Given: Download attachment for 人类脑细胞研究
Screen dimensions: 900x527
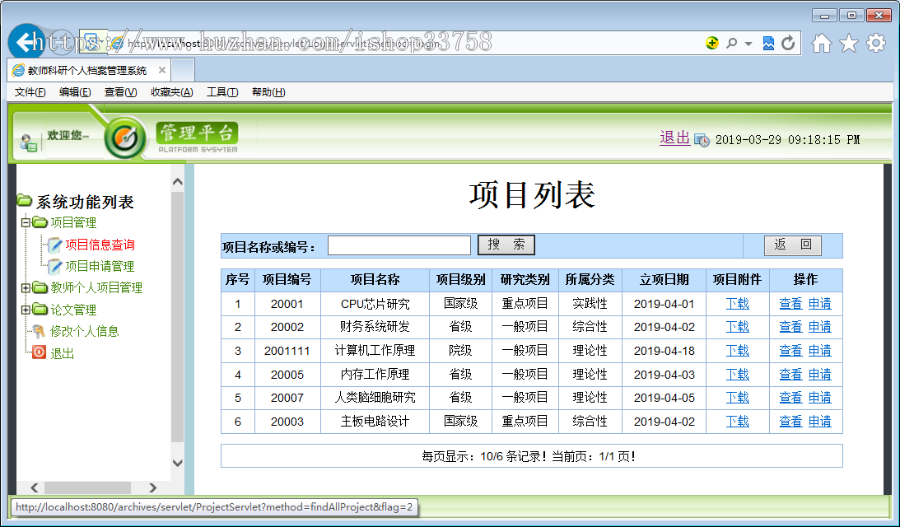Looking at the screenshot, I should pyautogui.click(x=737, y=398).
